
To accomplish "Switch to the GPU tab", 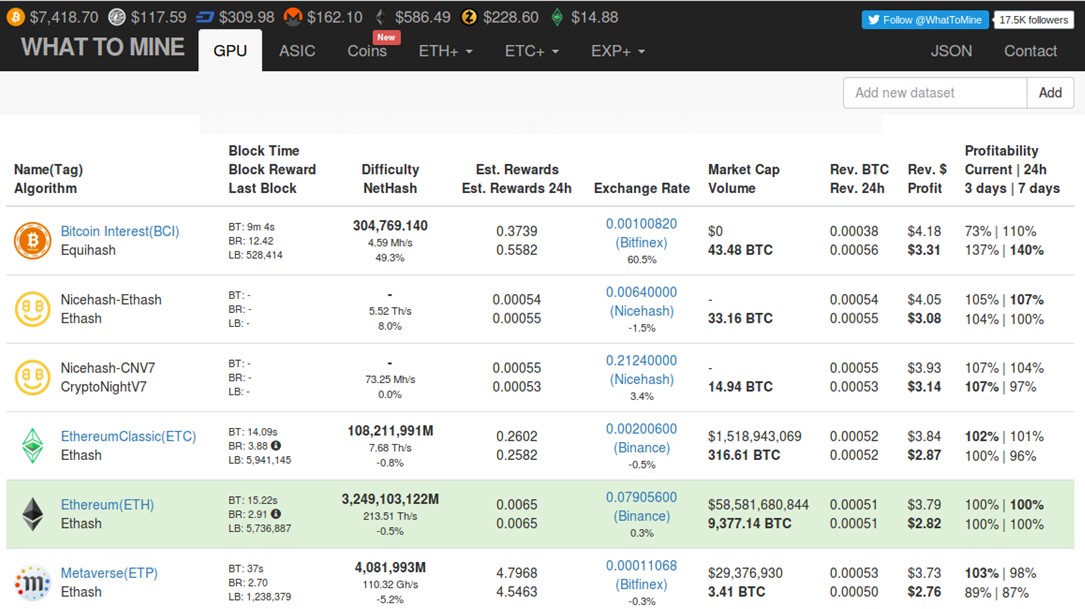I will point(230,51).
